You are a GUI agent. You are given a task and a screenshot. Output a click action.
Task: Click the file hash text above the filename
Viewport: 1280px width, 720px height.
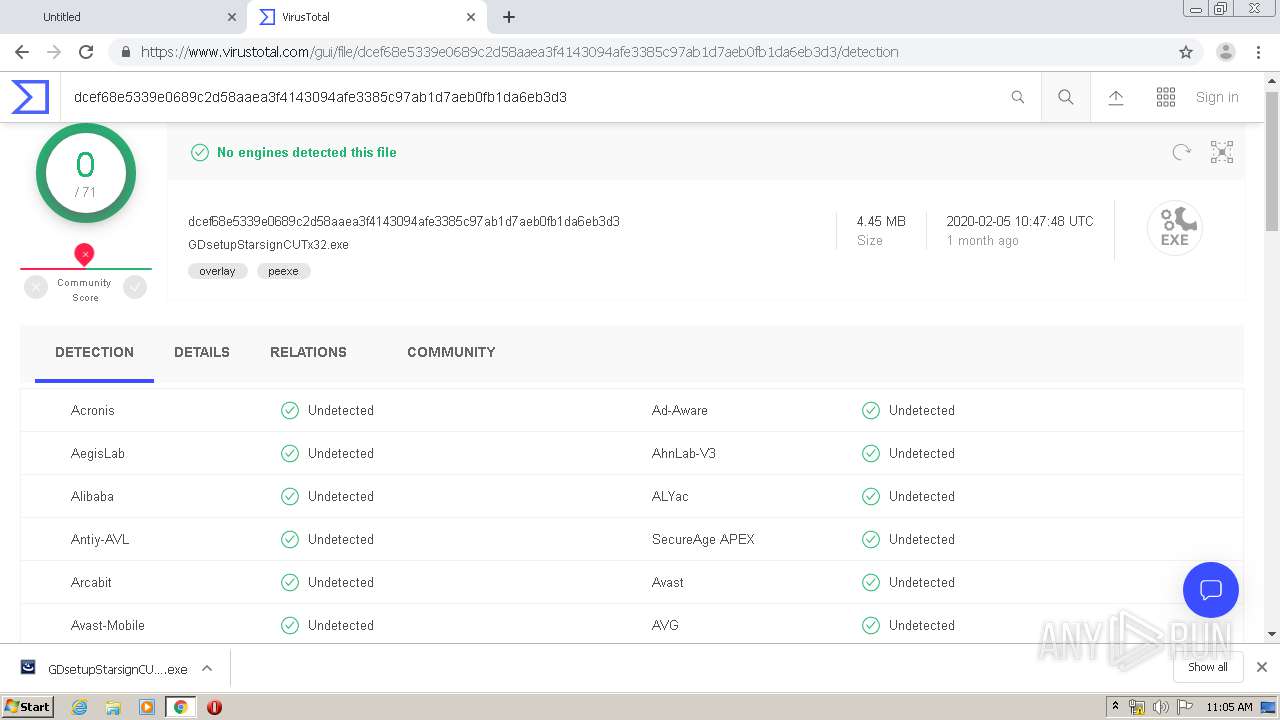click(404, 221)
